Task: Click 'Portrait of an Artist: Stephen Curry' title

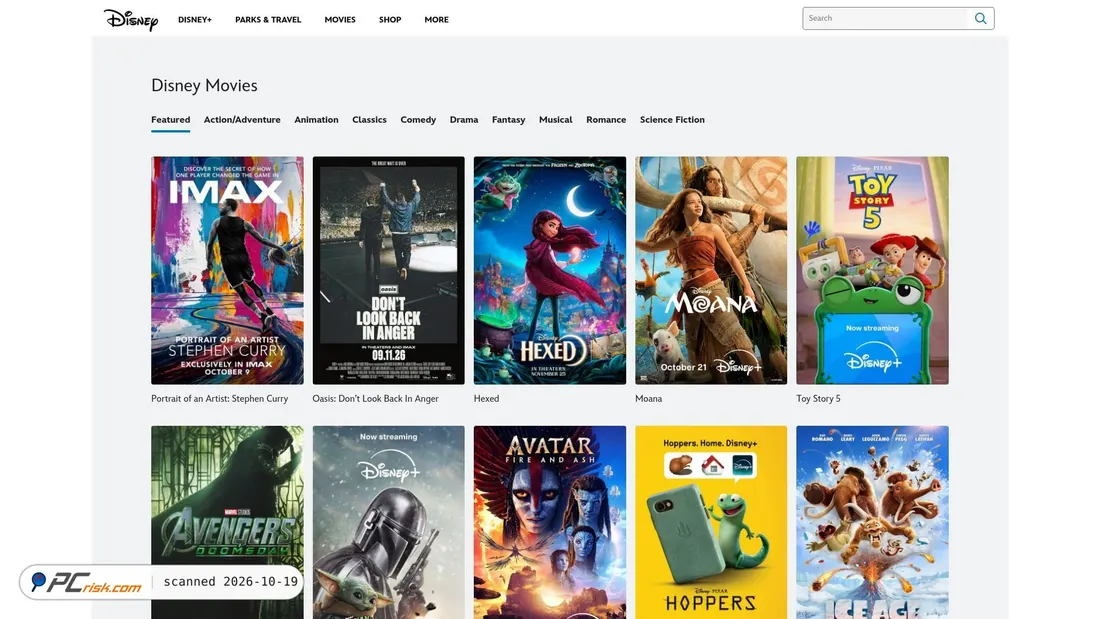Action: pos(220,399)
